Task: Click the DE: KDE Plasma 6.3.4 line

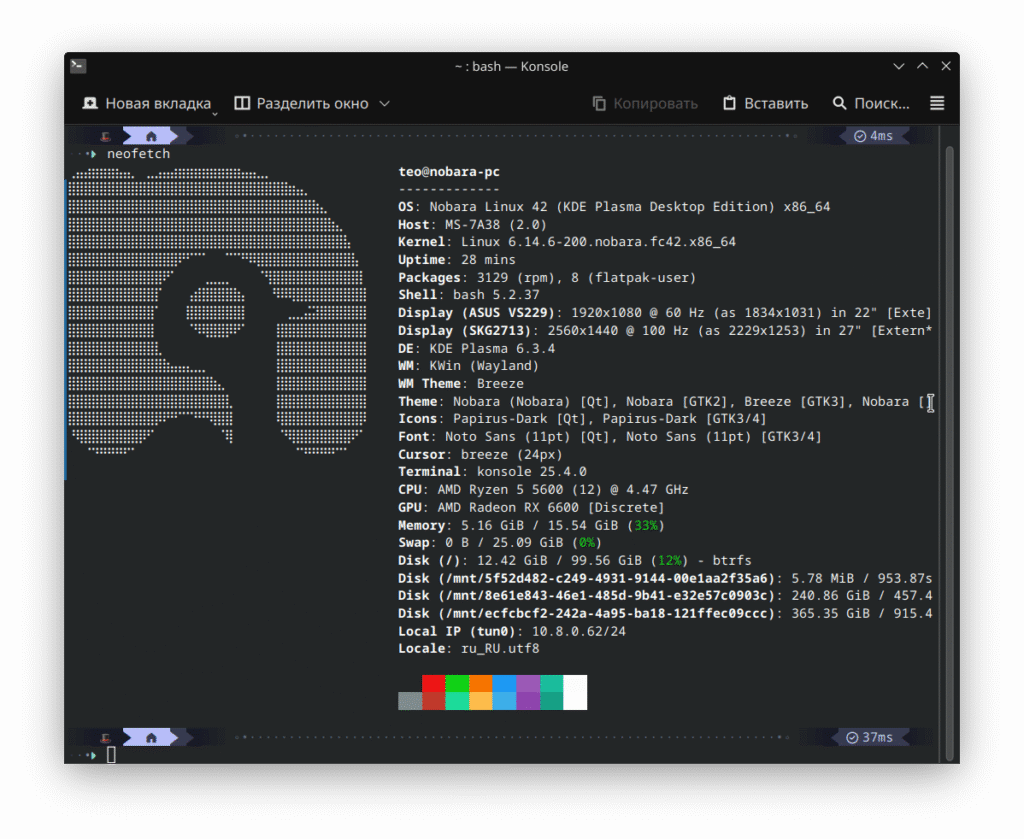Action: point(476,349)
